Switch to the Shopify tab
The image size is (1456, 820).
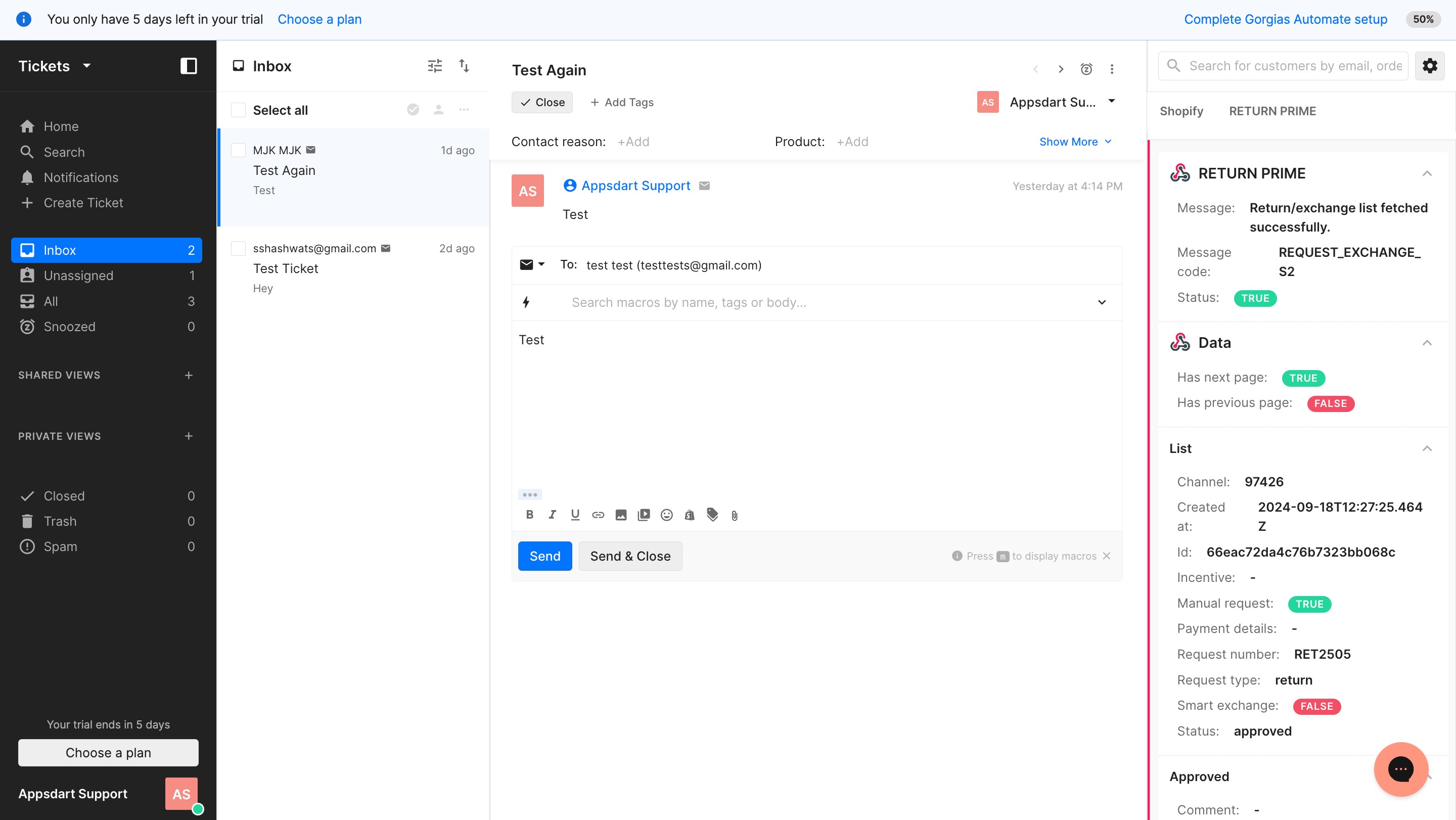click(x=1181, y=111)
